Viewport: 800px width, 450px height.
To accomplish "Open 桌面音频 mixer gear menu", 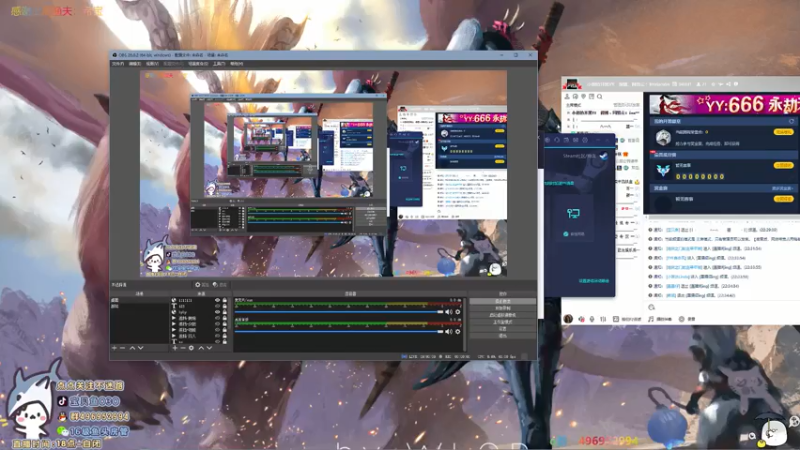I will tap(458, 332).
